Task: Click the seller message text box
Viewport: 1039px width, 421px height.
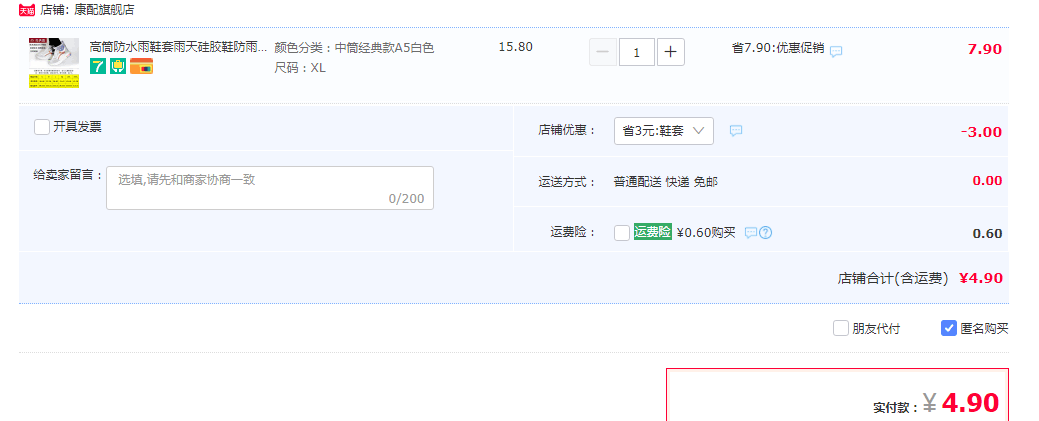Action: [270, 188]
